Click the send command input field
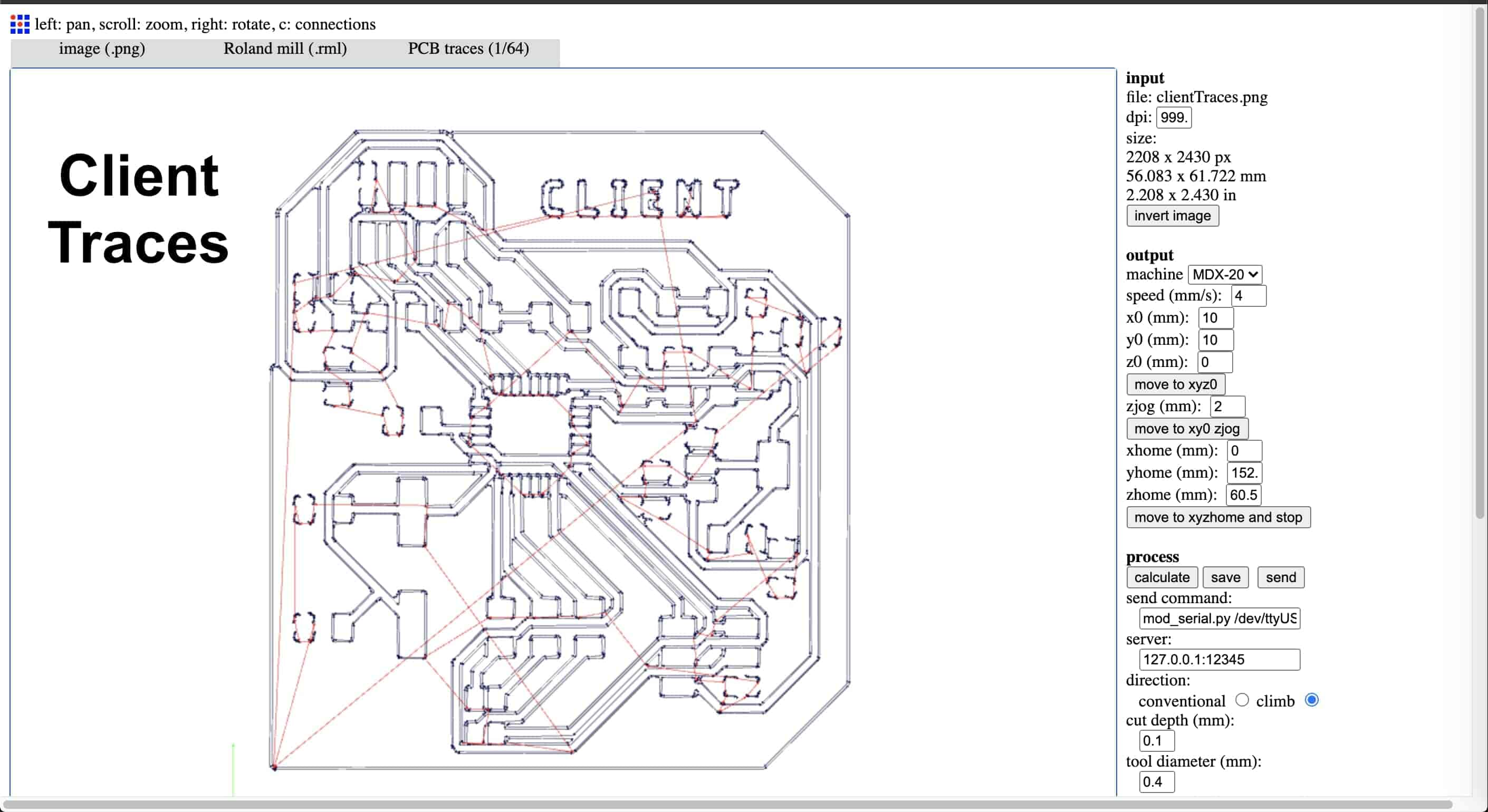The height and width of the screenshot is (812, 1488). click(x=1219, y=618)
